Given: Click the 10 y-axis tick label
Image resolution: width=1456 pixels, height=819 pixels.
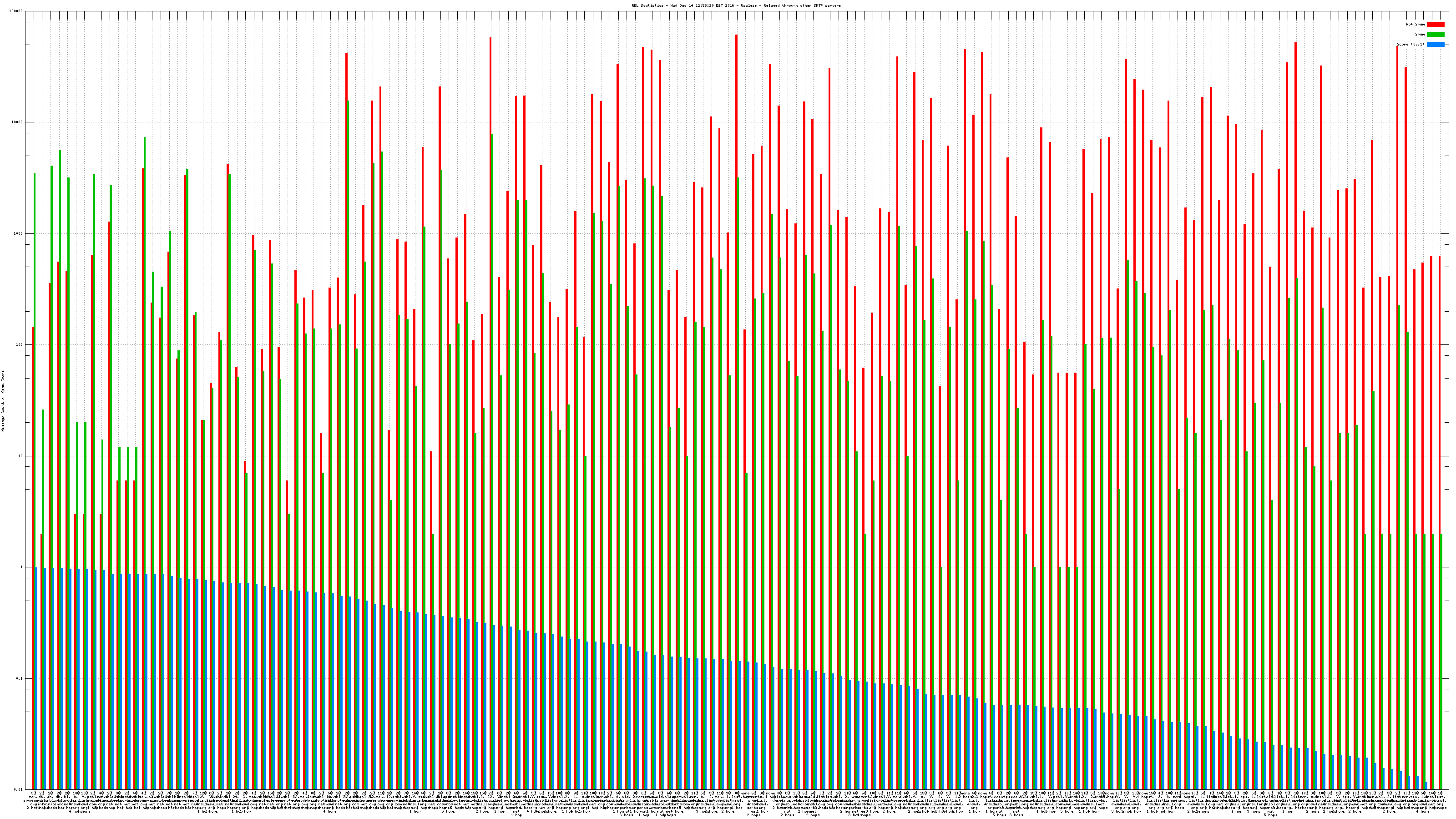Looking at the screenshot, I should [x=21, y=456].
